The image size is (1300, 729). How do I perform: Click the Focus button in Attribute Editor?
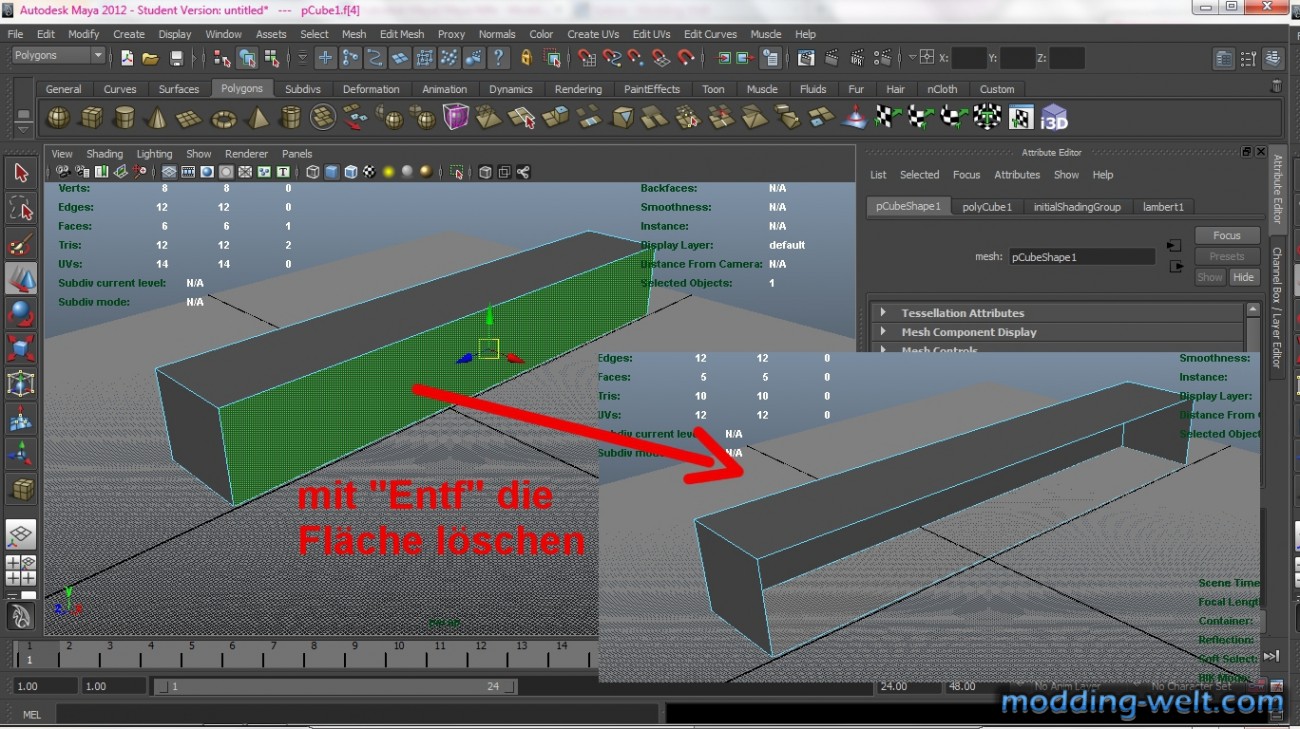(1227, 236)
